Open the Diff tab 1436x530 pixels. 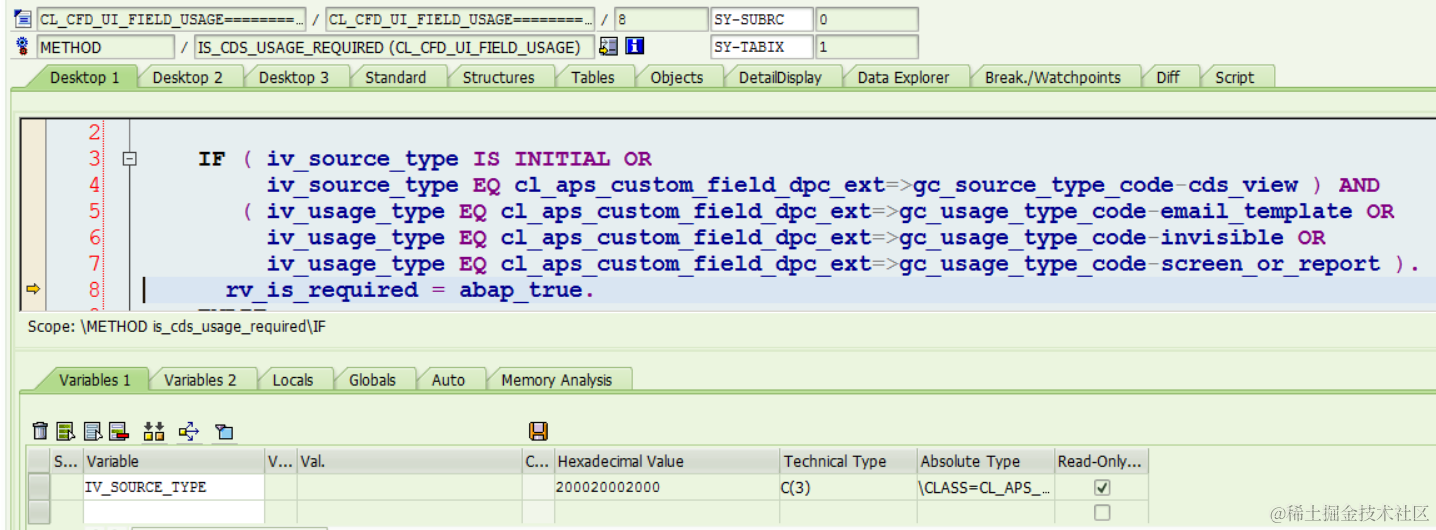(x=1168, y=77)
